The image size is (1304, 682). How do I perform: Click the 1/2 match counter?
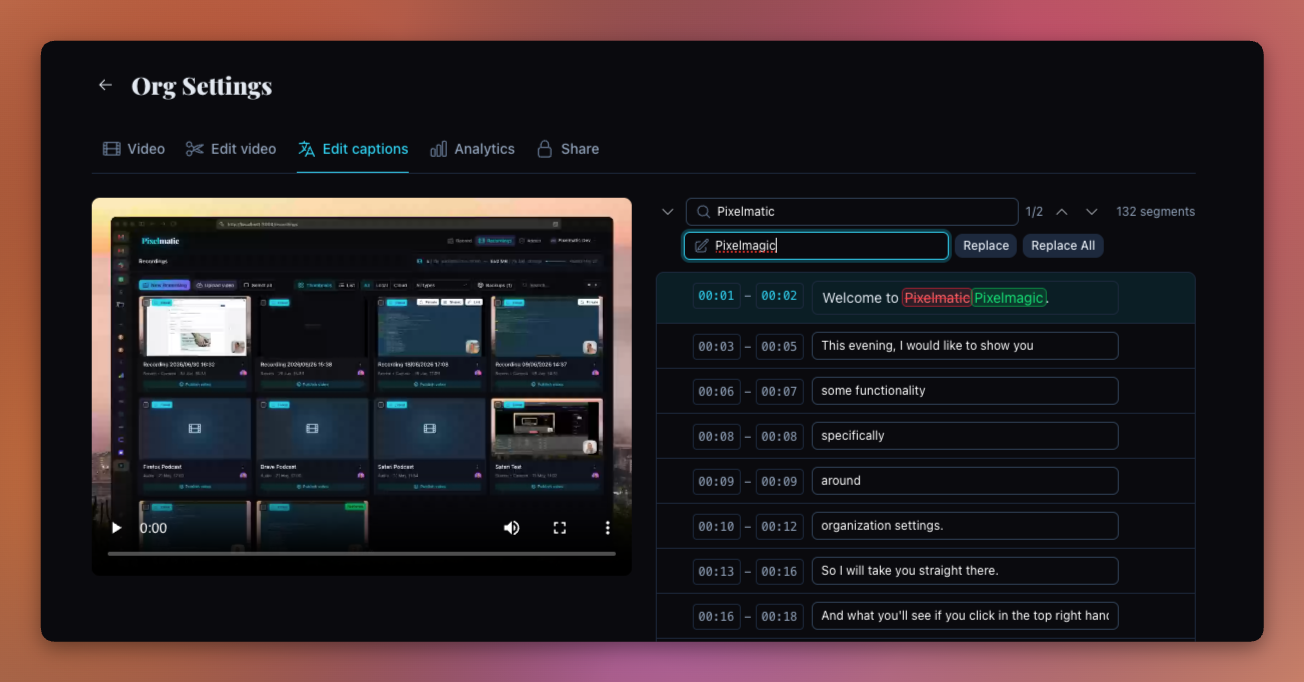pos(1034,212)
